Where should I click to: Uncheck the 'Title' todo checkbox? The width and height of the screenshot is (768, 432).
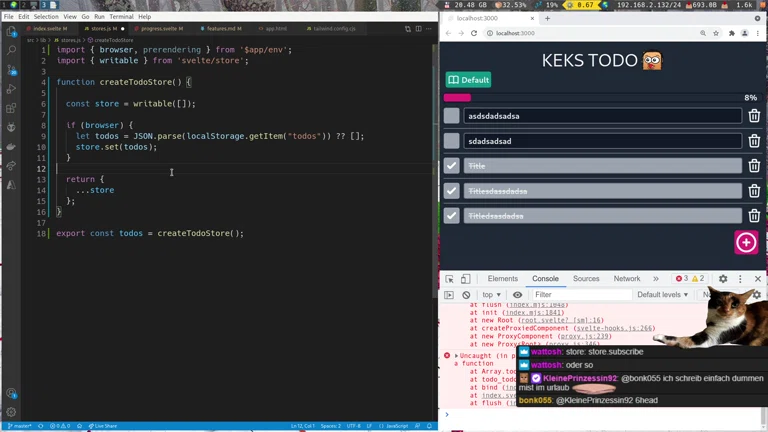point(452,166)
